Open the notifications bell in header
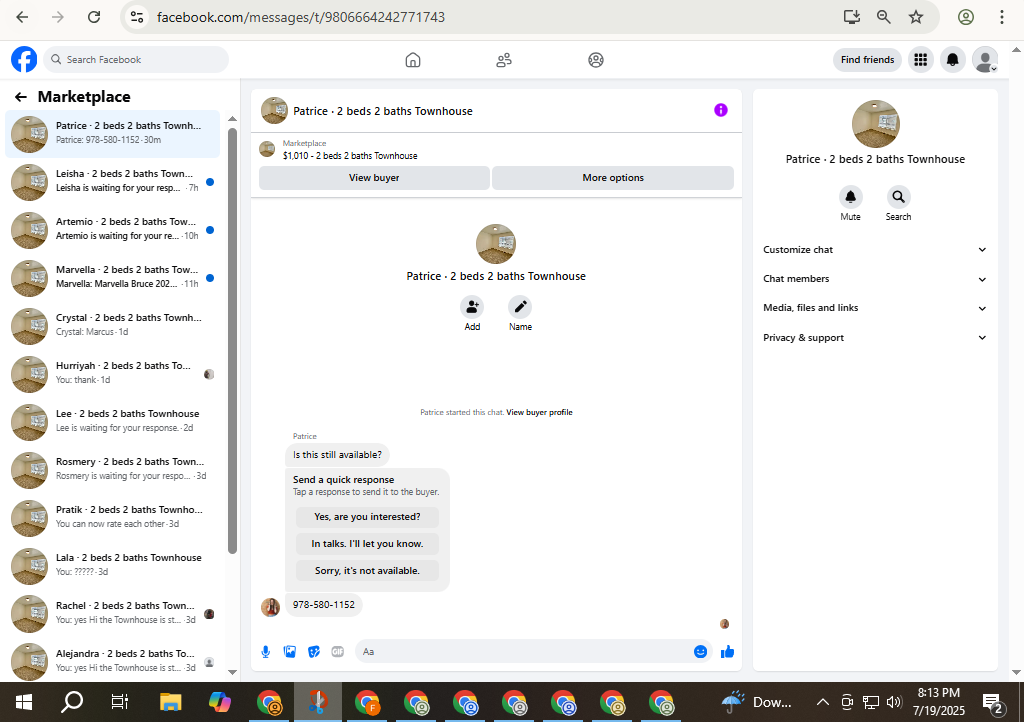 [x=953, y=60]
